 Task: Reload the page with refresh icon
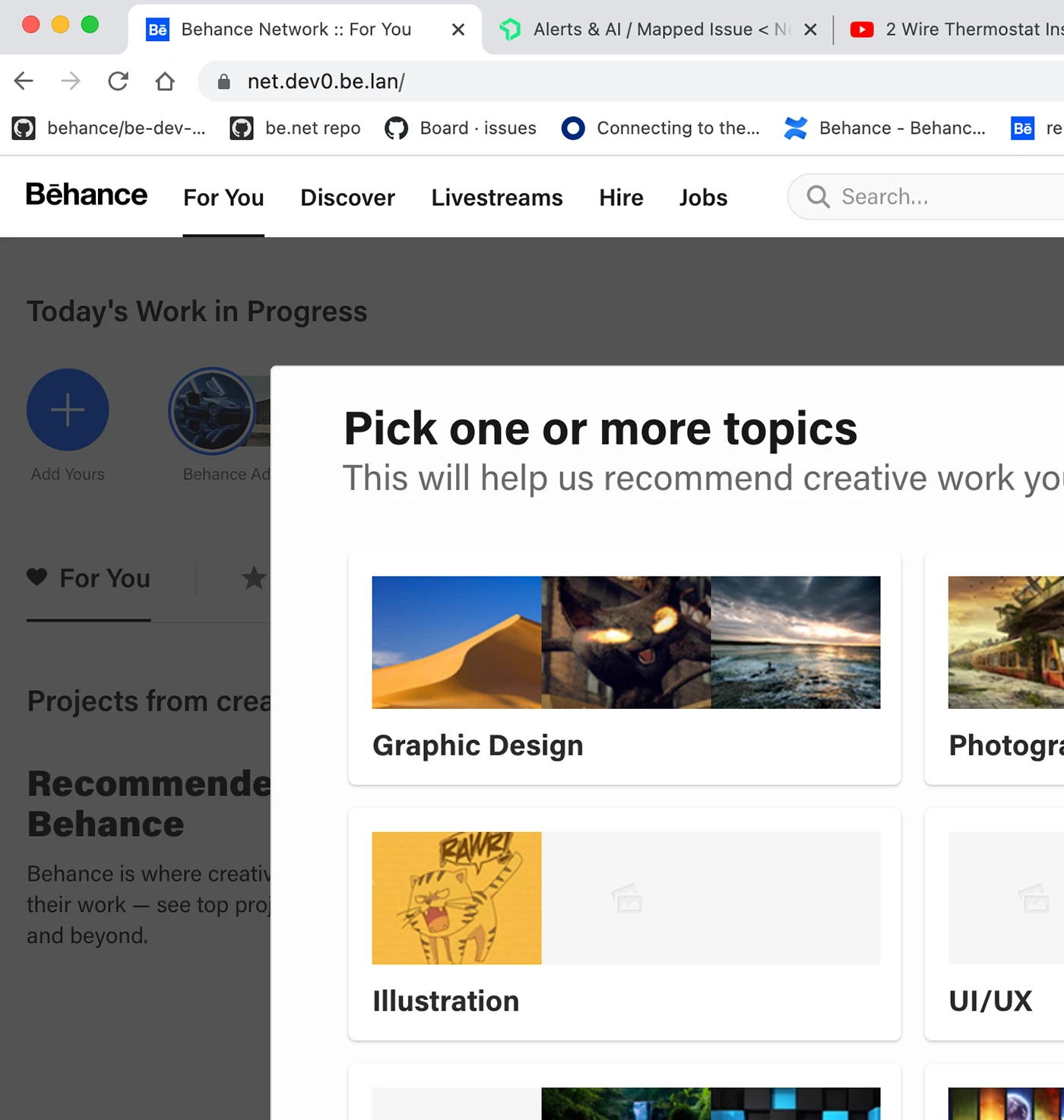(118, 81)
